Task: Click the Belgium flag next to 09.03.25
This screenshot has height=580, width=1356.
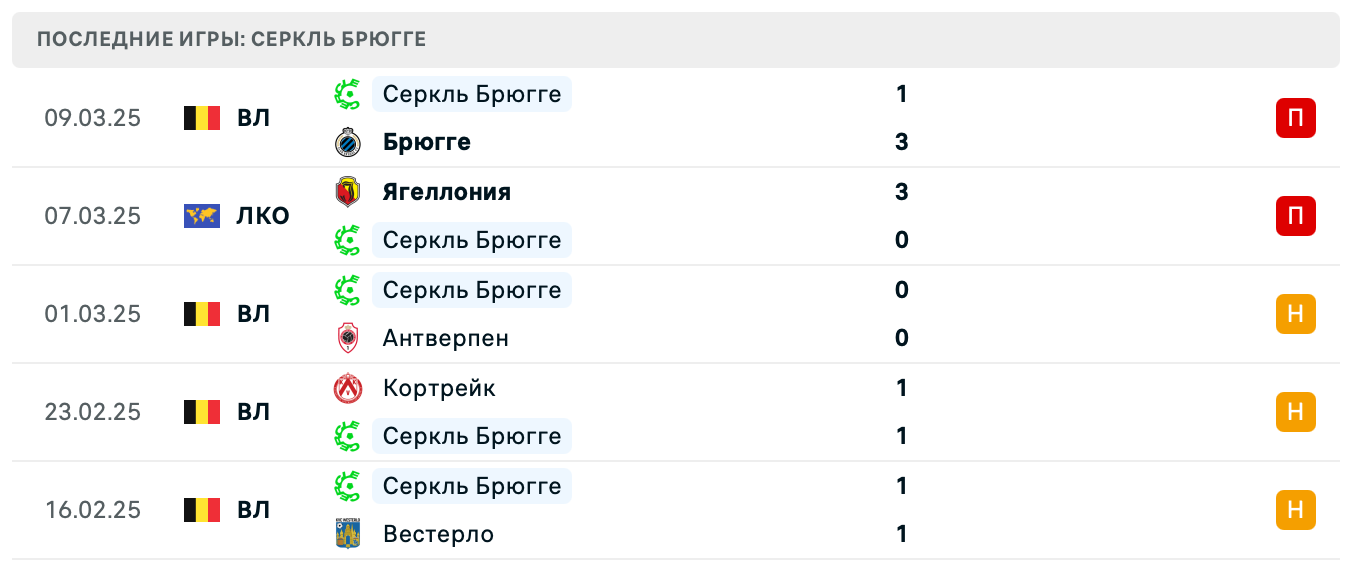Action: pyautogui.click(x=201, y=117)
